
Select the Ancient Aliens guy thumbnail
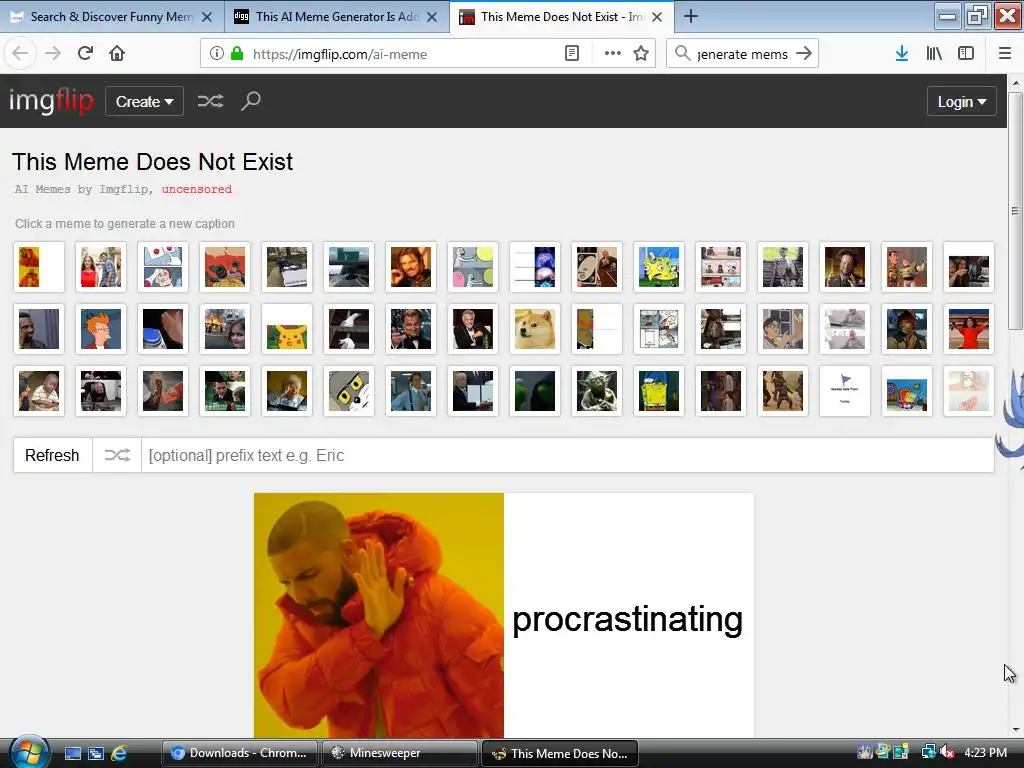coord(845,267)
